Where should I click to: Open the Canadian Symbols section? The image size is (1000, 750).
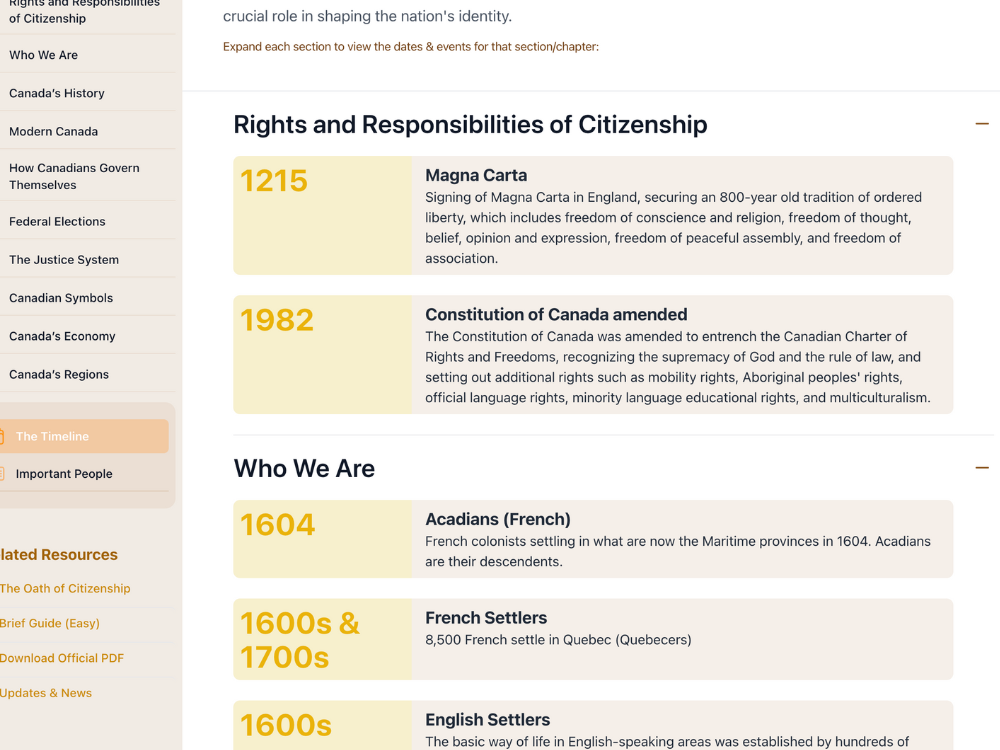60,297
